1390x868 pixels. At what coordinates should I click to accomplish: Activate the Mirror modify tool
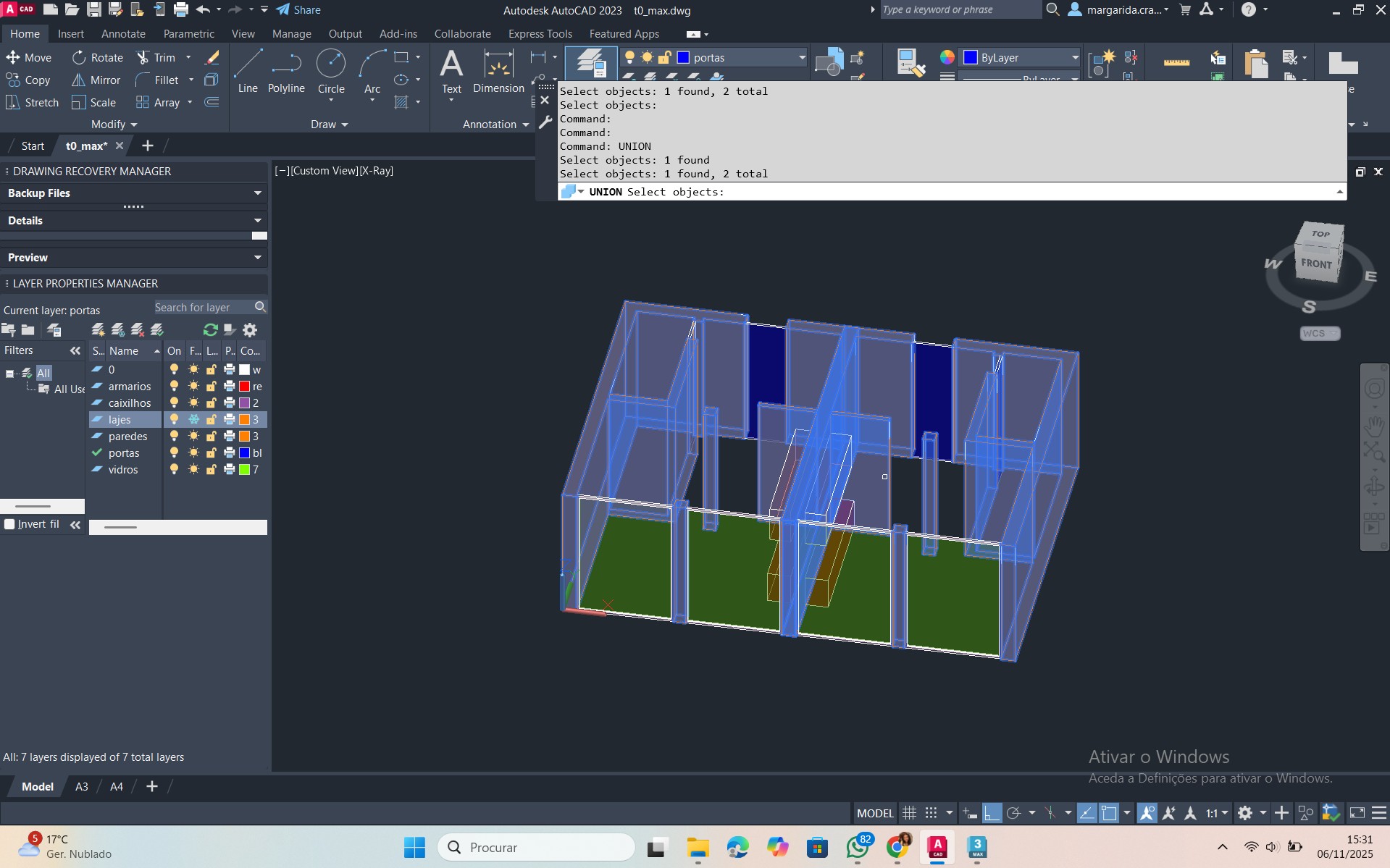click(x=96, y=80)
